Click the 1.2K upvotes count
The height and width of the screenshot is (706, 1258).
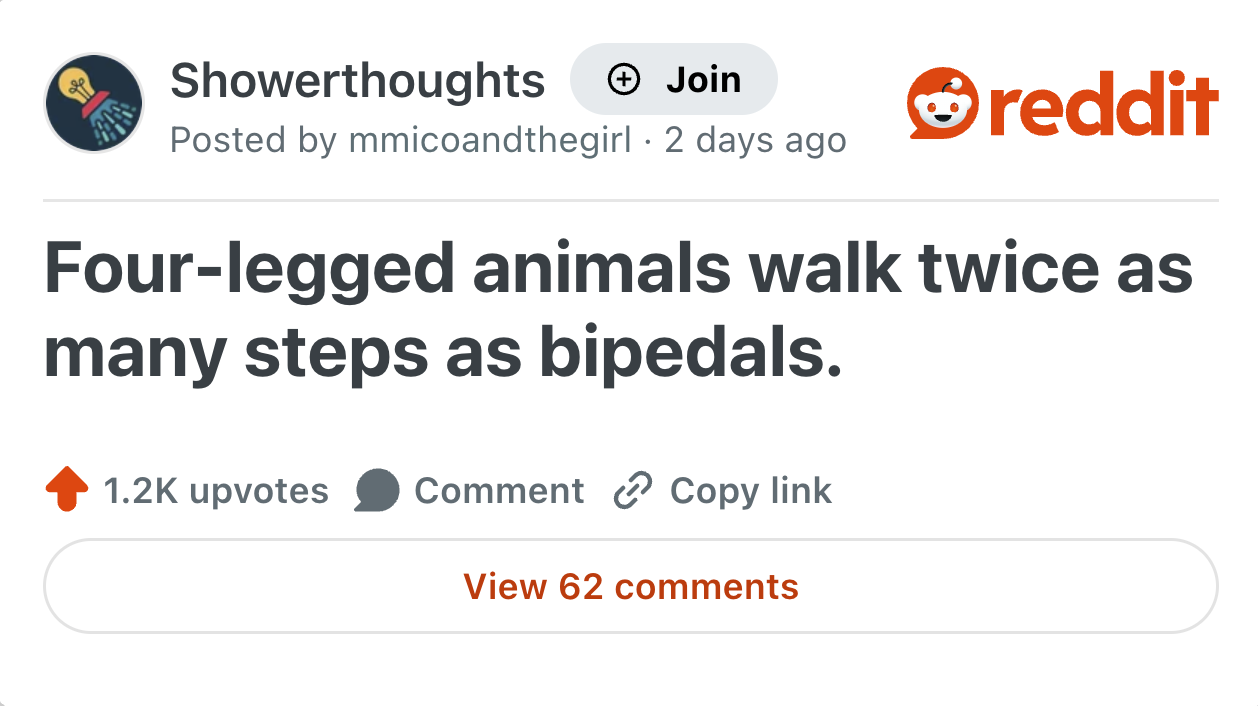216,491
